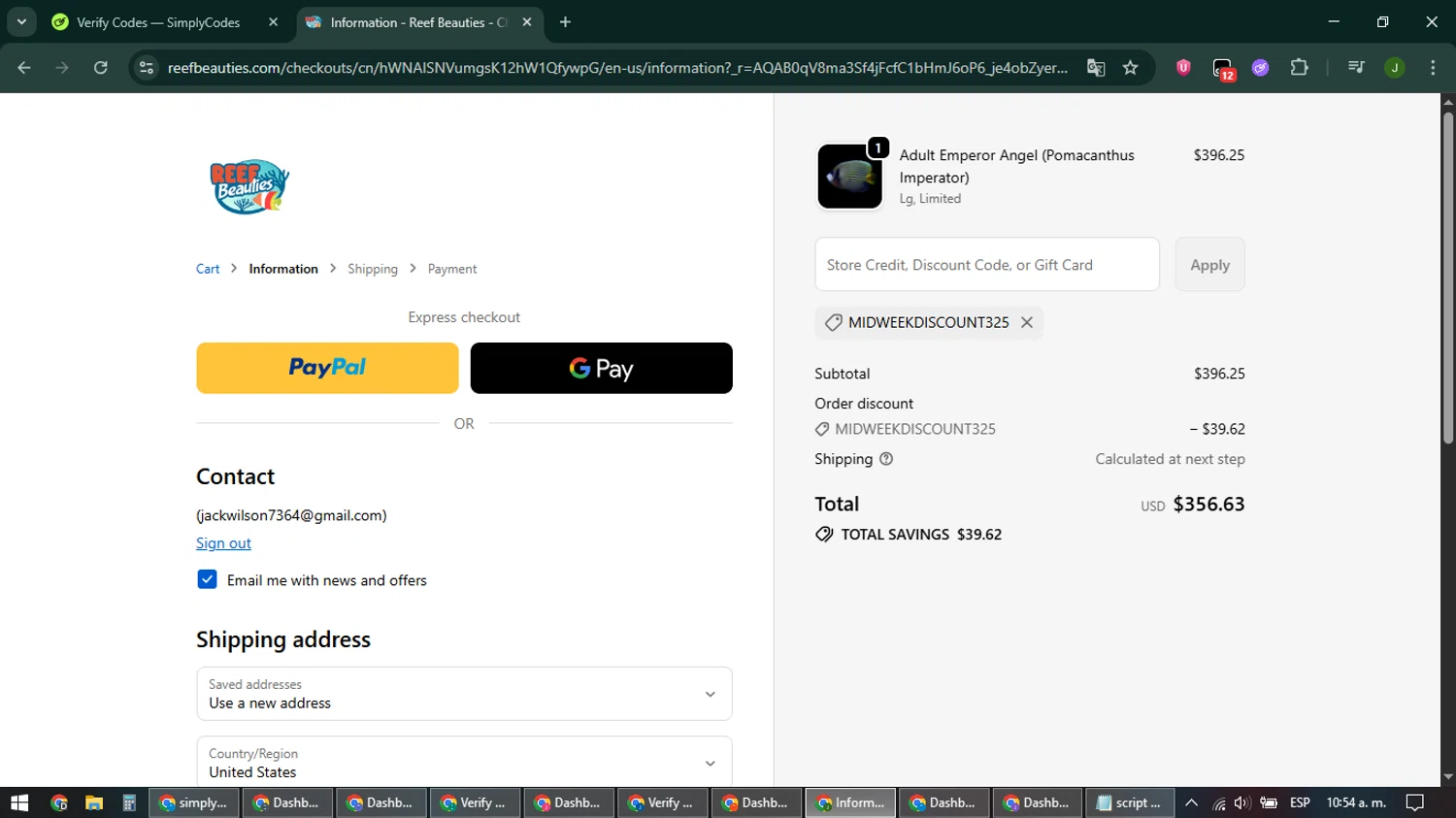Open the network Wi-Fi tray icon
This screenshot has width=1456, height=818.
tap(1219, 802)
